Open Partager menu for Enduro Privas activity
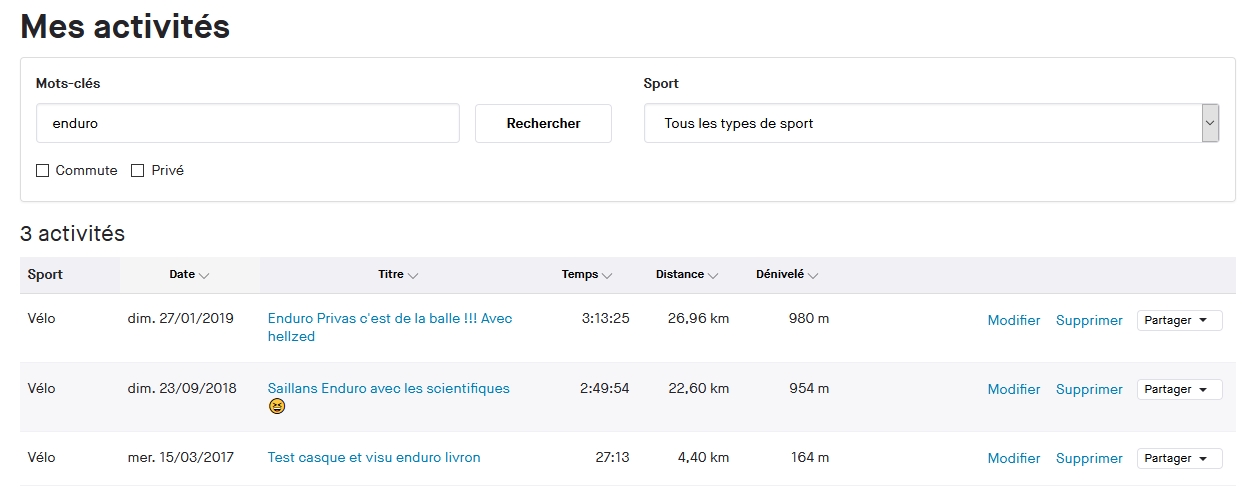This screenshot has width=1250, height=489. 1179,320
